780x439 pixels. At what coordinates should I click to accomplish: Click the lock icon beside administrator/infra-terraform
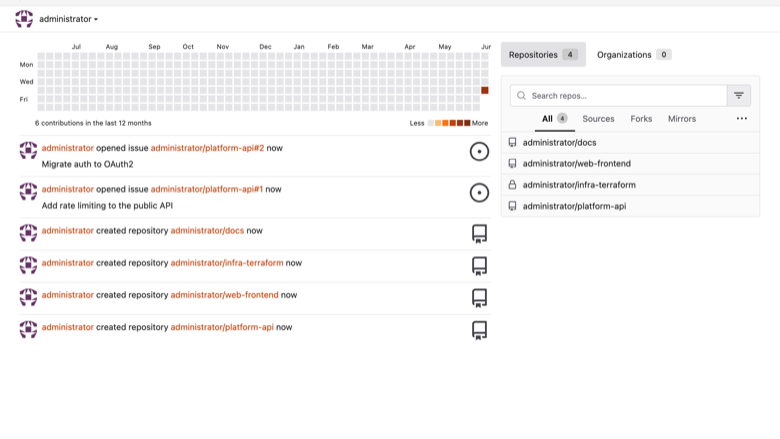click(512, 185)
